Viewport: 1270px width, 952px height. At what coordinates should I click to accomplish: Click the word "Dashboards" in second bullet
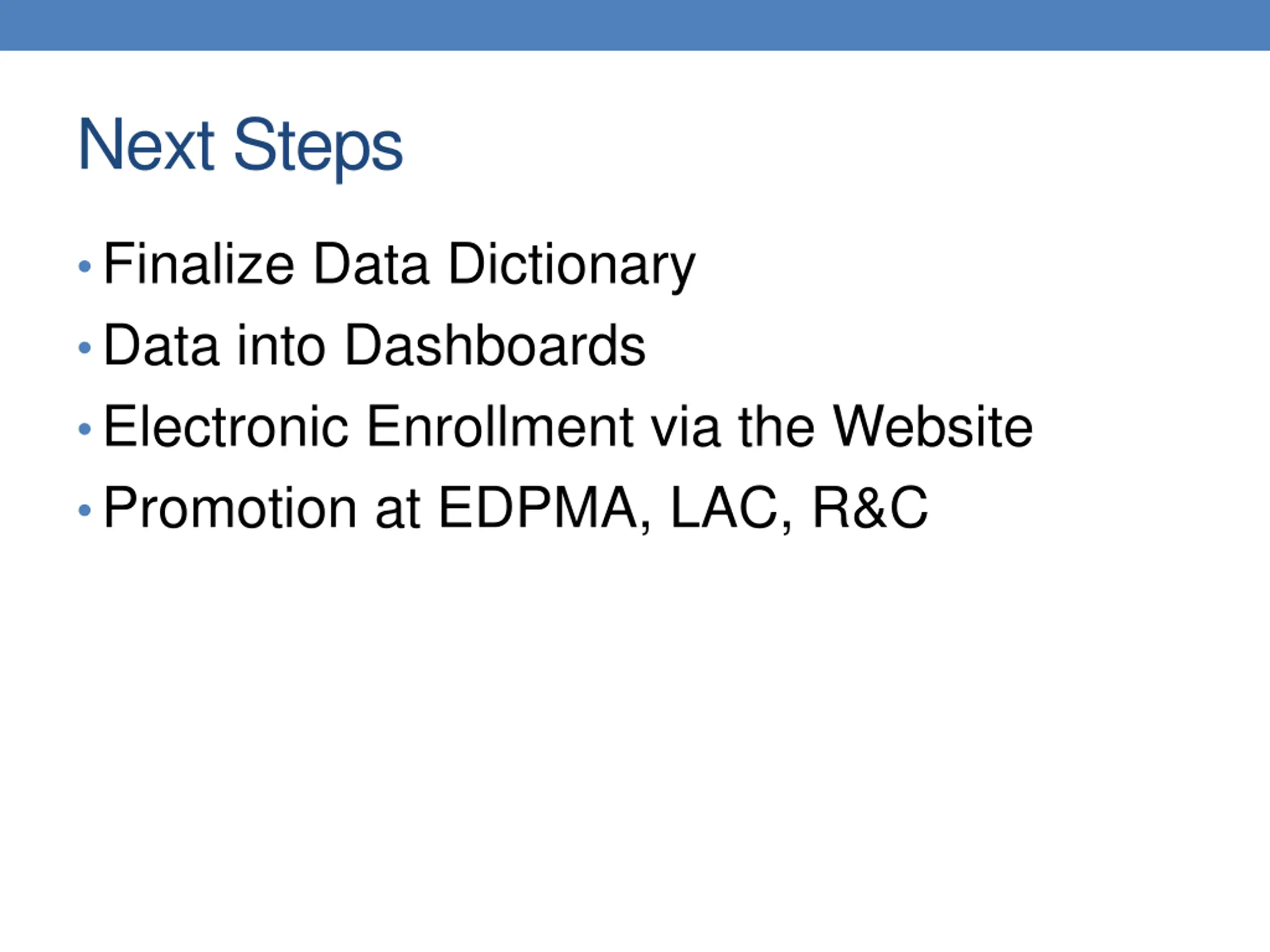coord(496,346)
